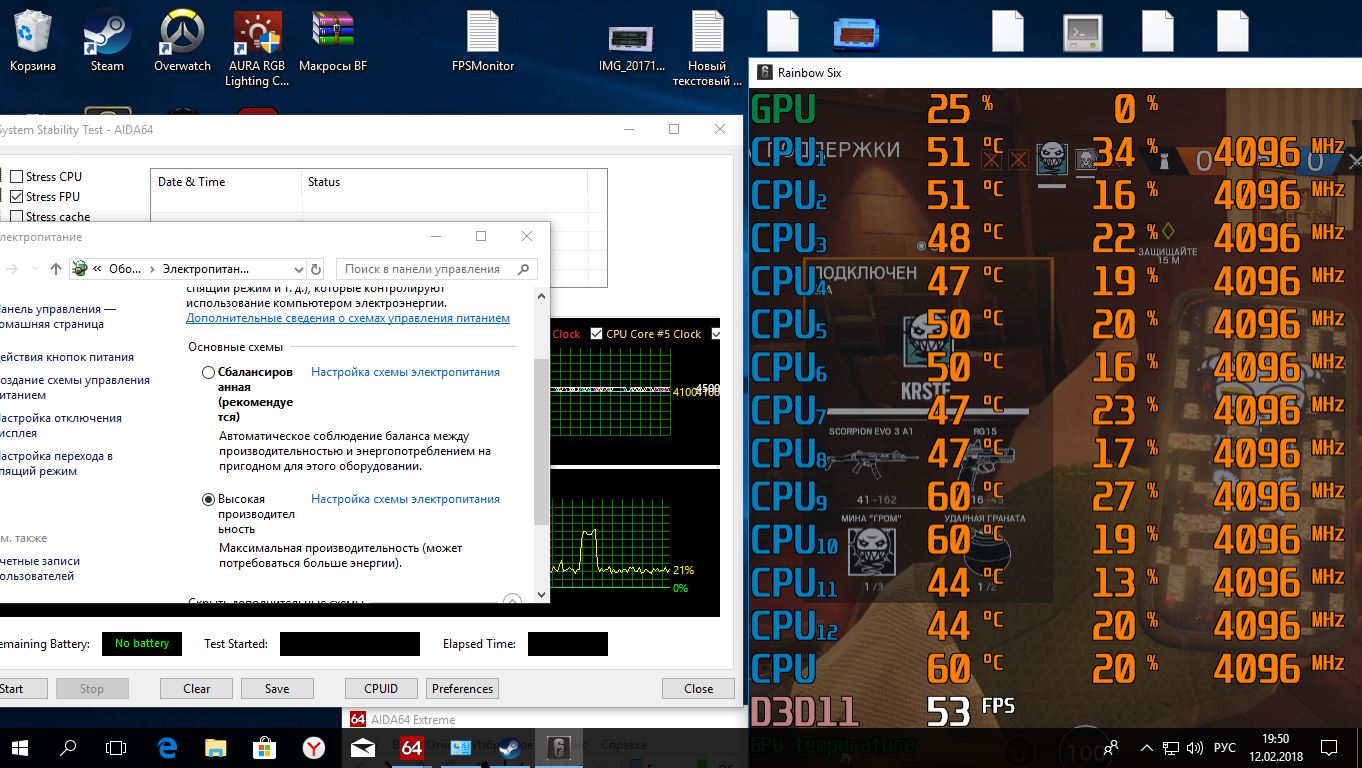This screenshot has height=768, width=1362.
Task: Refresh the Электропитание control panel page
Action: coord(316,269)
